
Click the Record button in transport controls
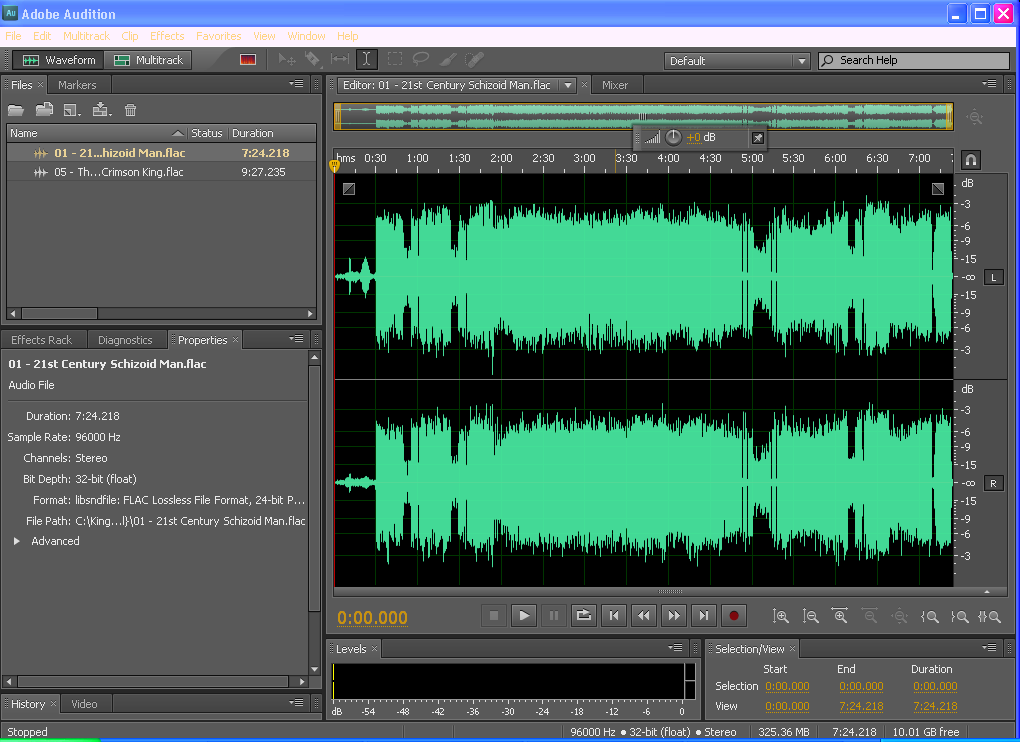(734, 616)
